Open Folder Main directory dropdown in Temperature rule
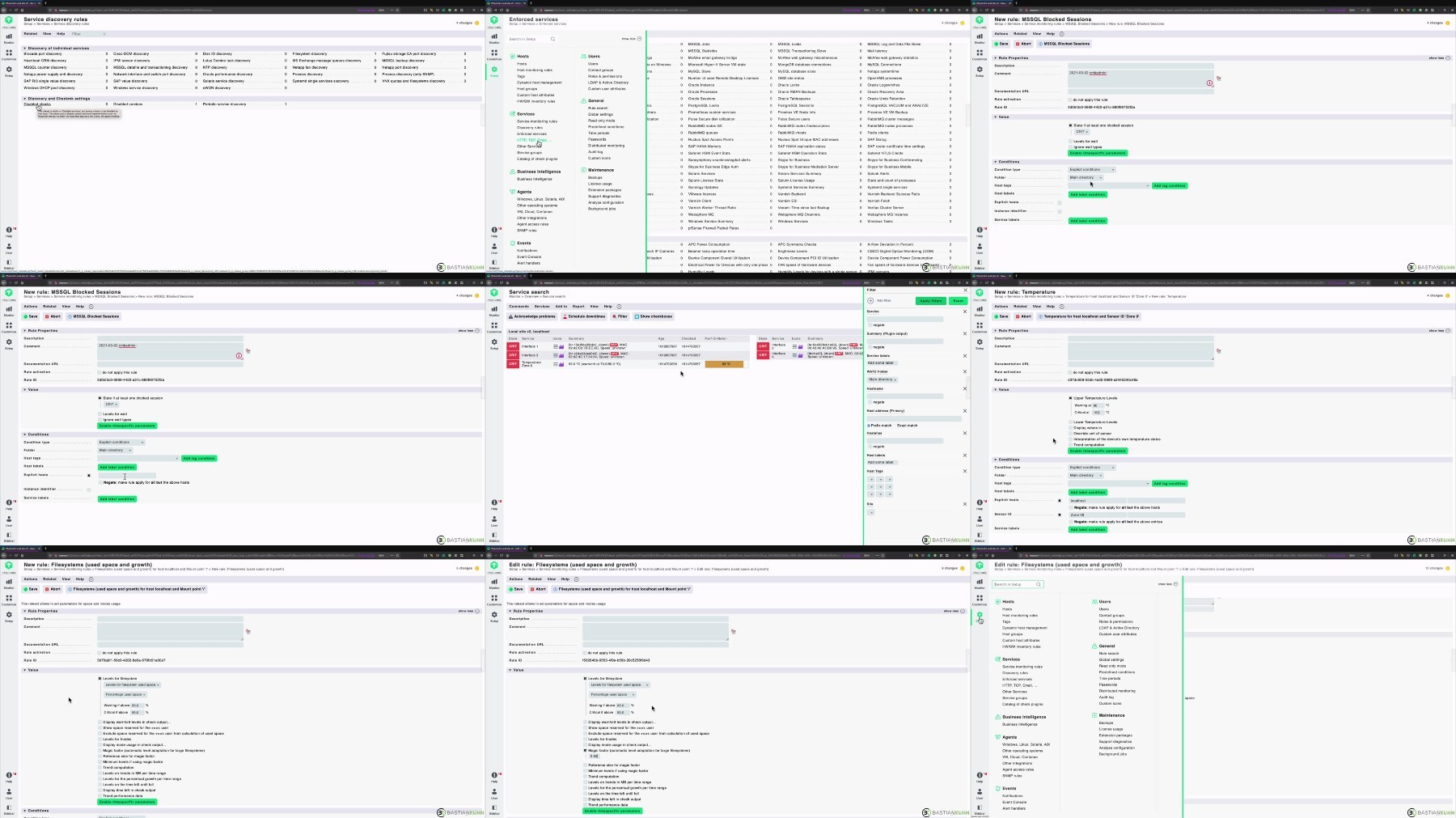 coord(1086,475)
